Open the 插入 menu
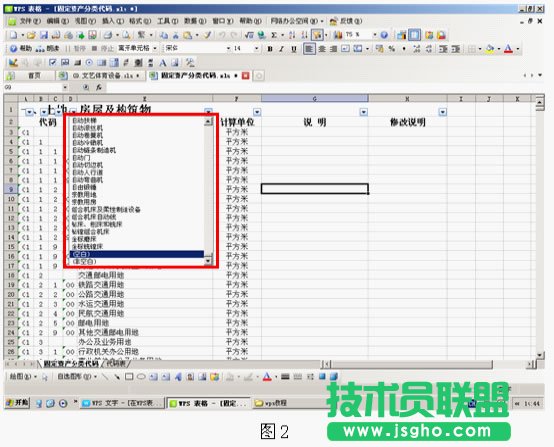 tap(113, 21)
